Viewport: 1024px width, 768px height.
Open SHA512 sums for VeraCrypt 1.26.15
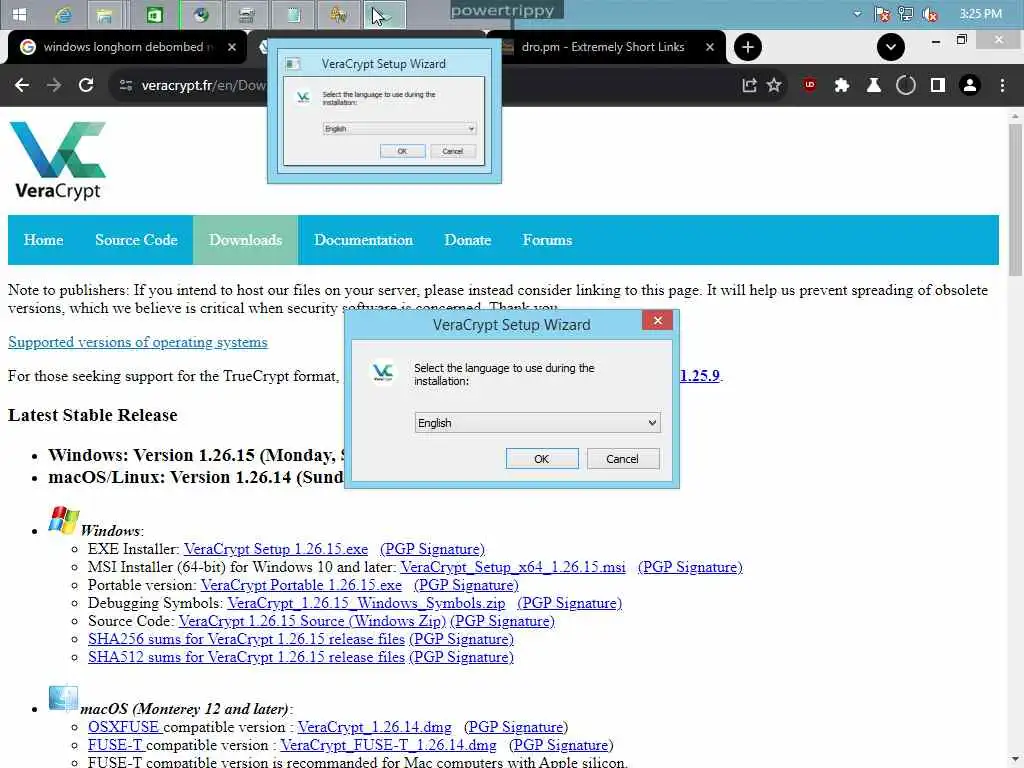pyautogui.click(x=246, y=657)
